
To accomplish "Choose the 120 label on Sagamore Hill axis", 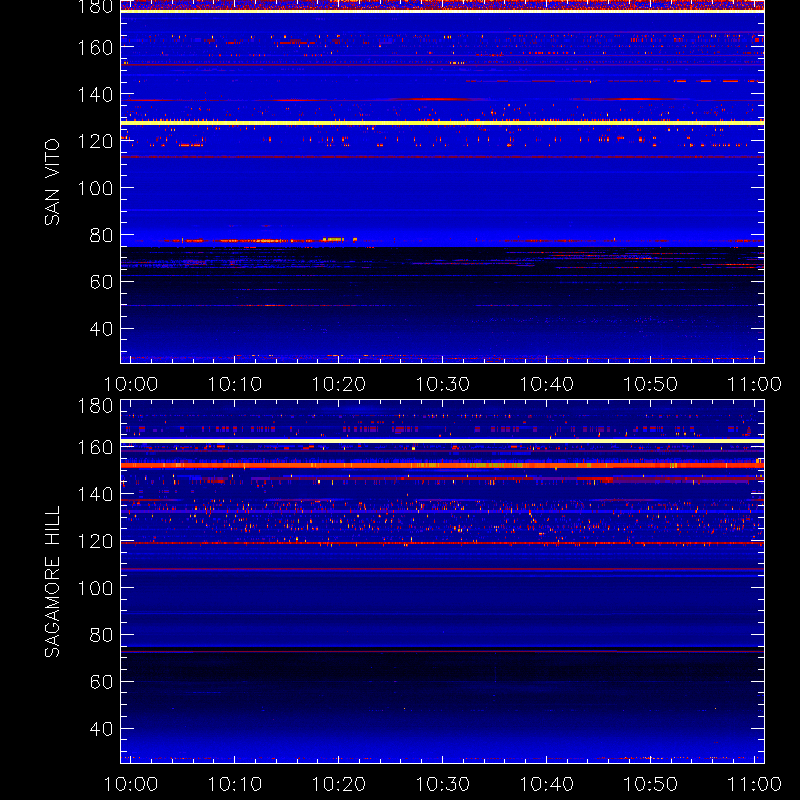I will click(95, 541).
